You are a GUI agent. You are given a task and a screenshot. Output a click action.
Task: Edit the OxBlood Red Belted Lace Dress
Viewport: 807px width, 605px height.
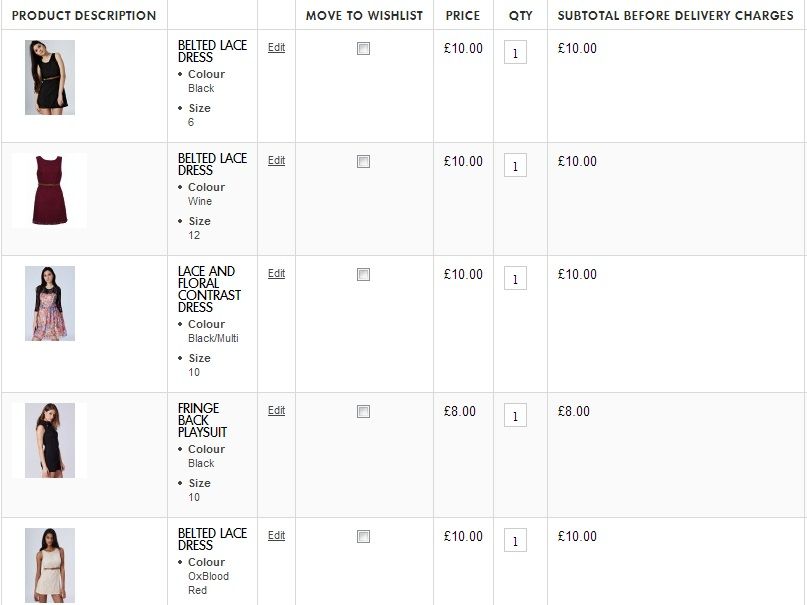tap(276, 535)
